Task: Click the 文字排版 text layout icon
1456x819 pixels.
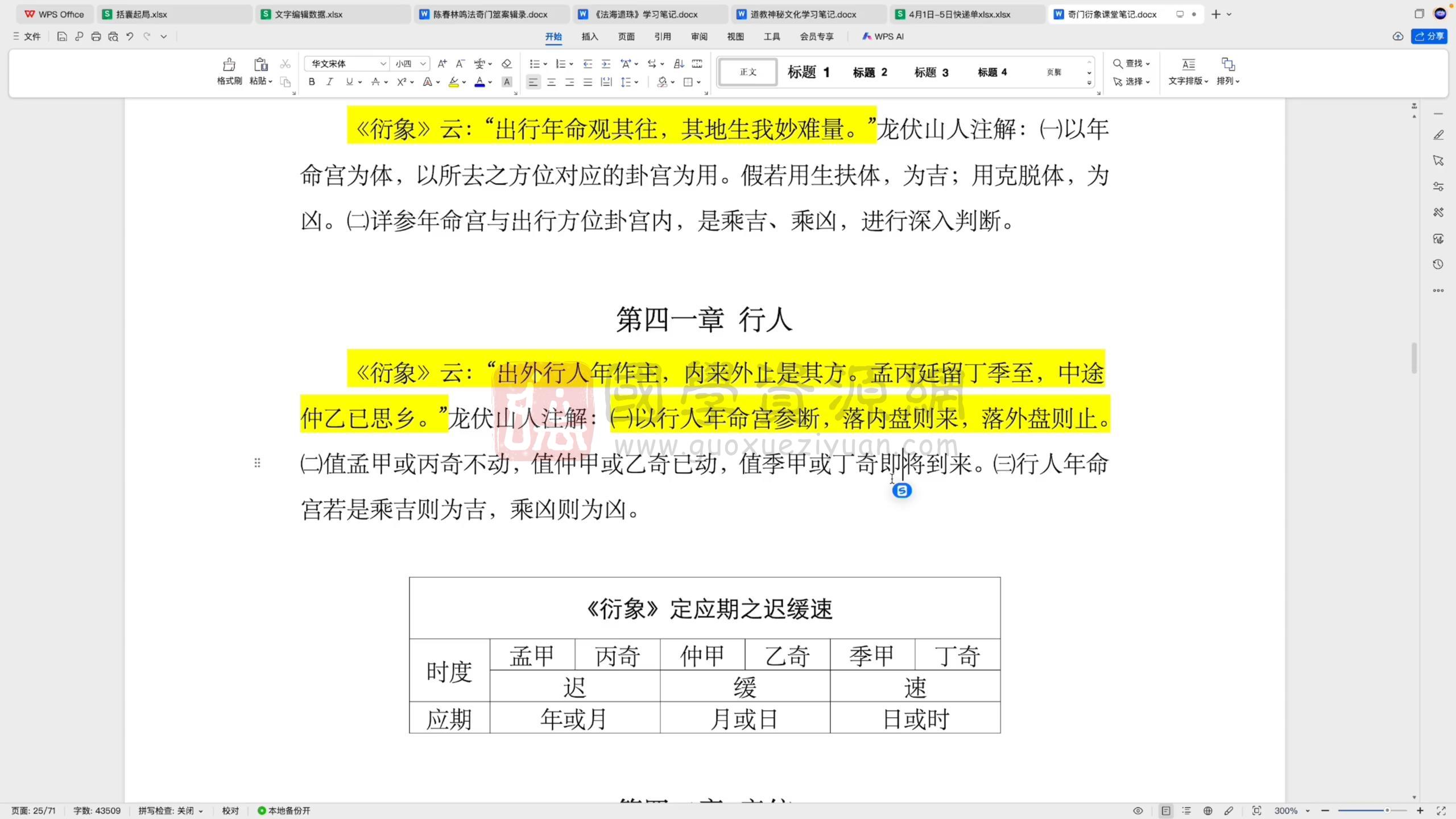Action: pos(1187,71)
